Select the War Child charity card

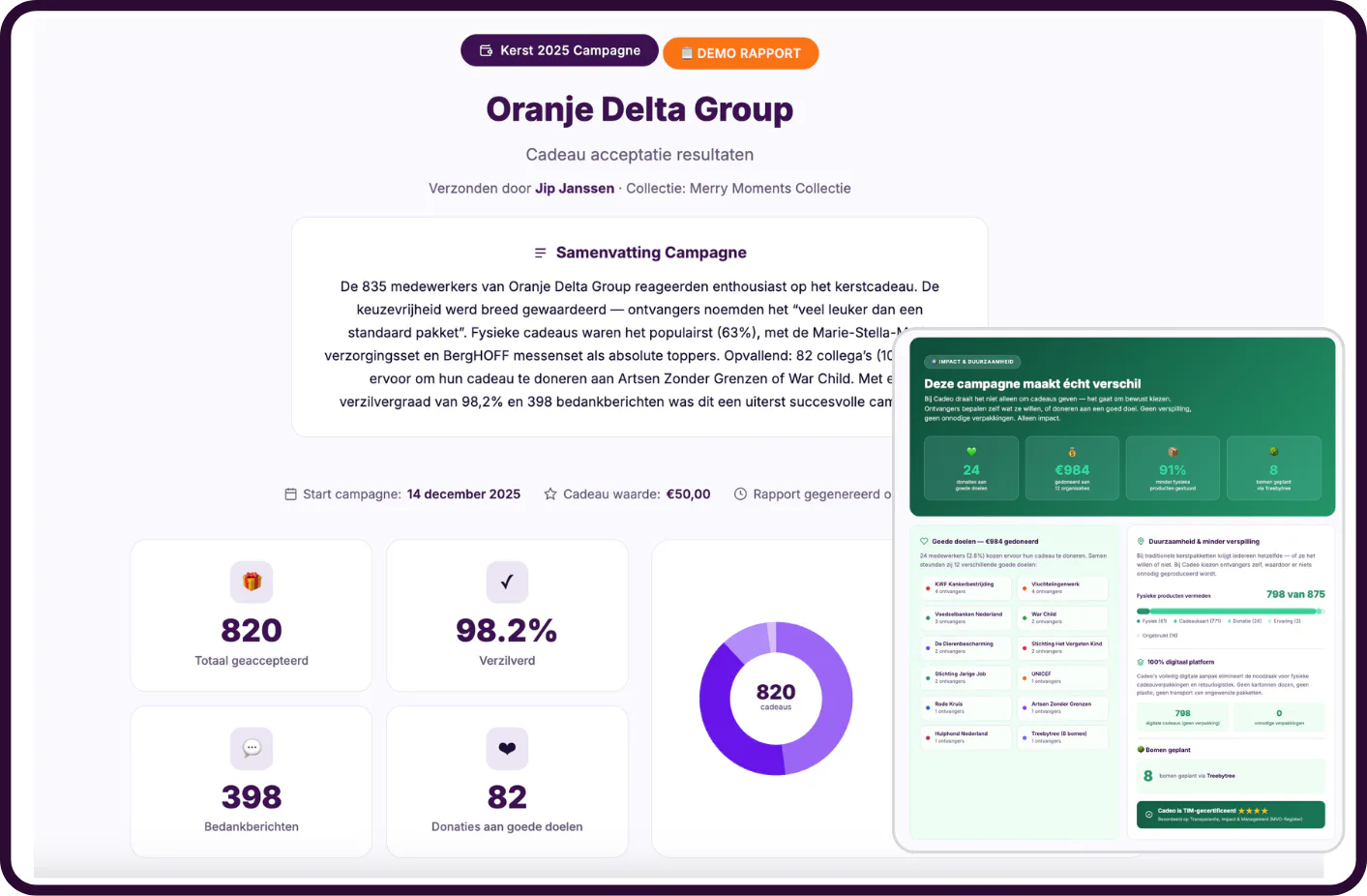tap(1062, 617)
